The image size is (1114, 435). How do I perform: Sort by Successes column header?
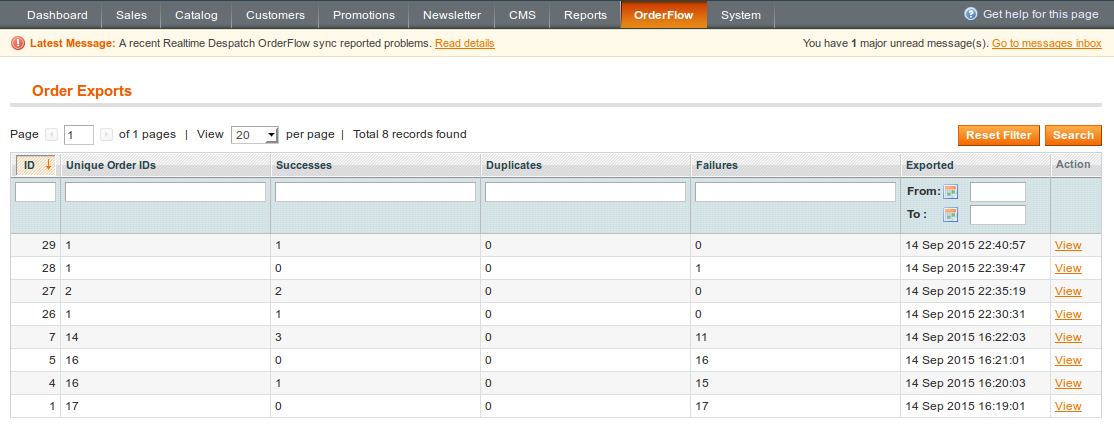[303, 166]
